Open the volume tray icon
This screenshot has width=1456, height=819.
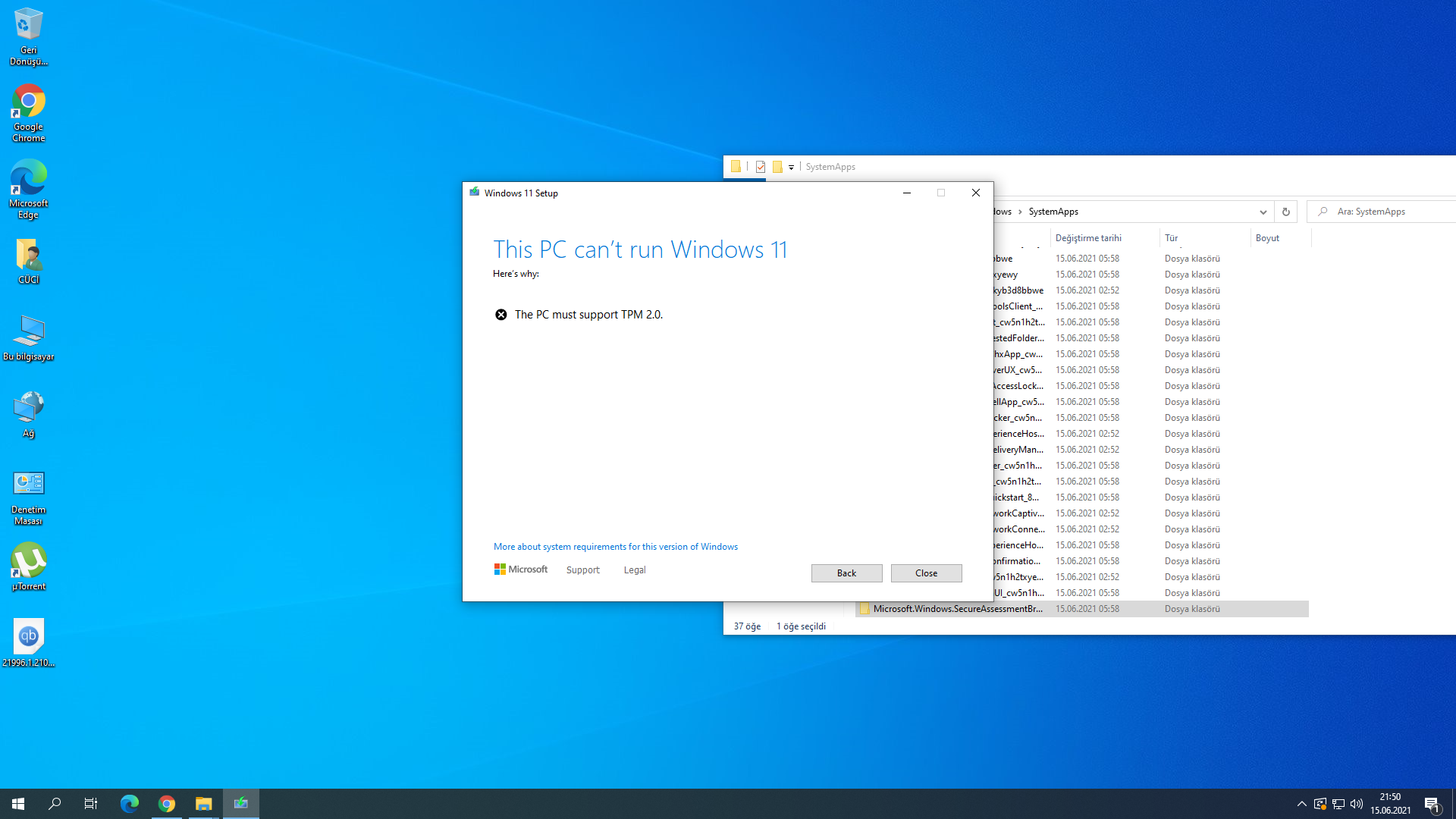(x=1357, y=804)
